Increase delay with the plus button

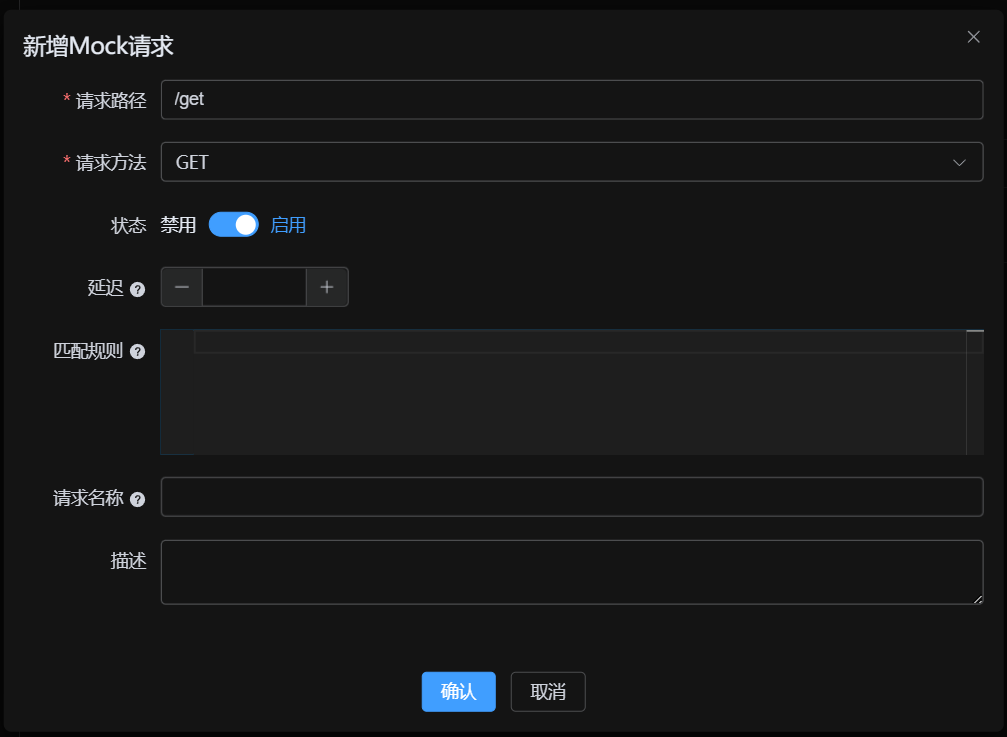(327, 287)
